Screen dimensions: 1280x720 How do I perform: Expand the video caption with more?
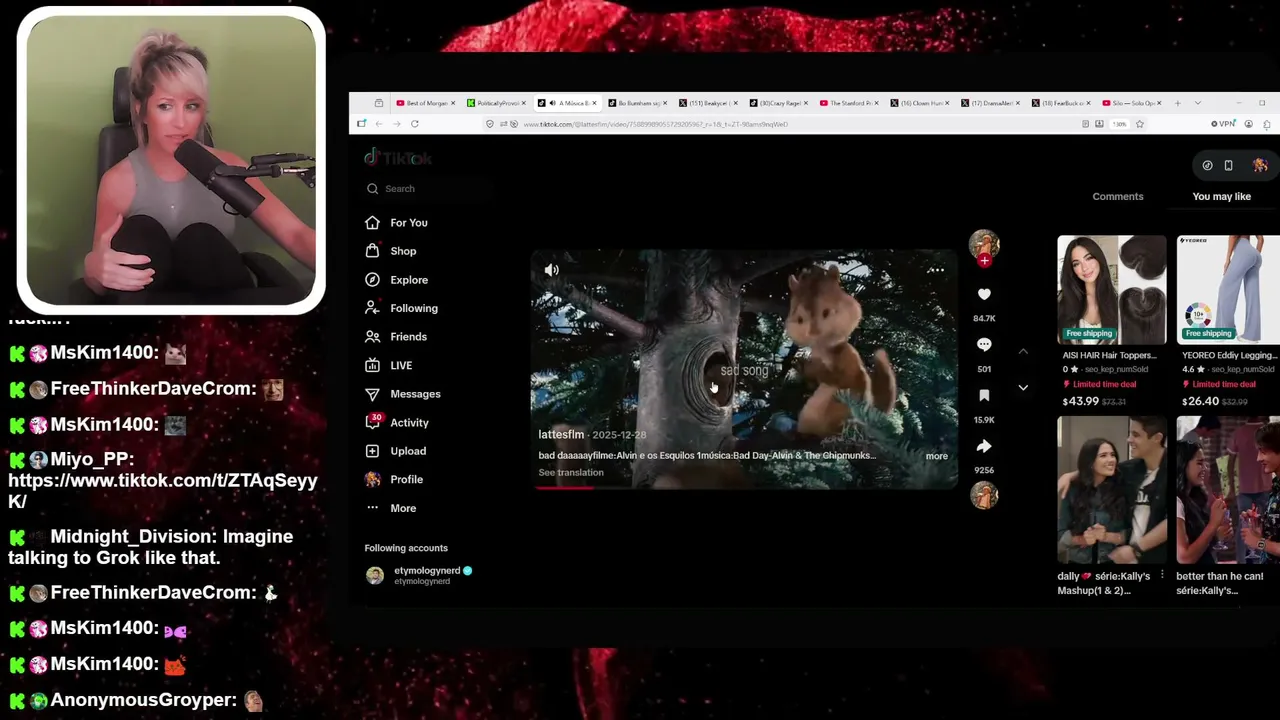pyautogui.click(x=936, y=456)
